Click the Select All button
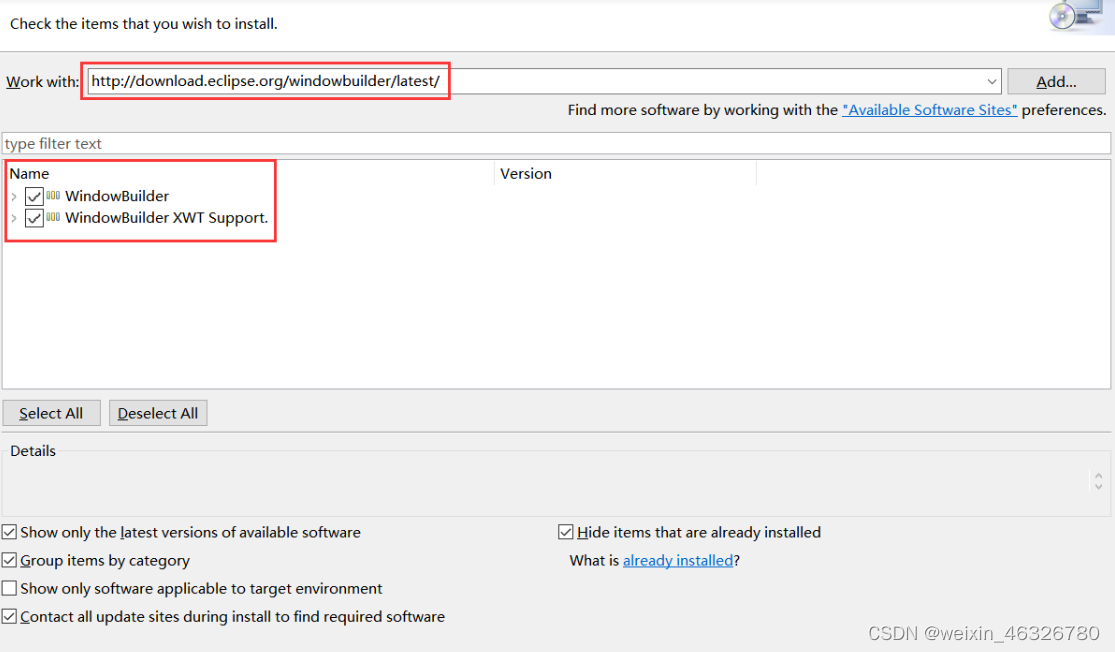 pos(51,412)
